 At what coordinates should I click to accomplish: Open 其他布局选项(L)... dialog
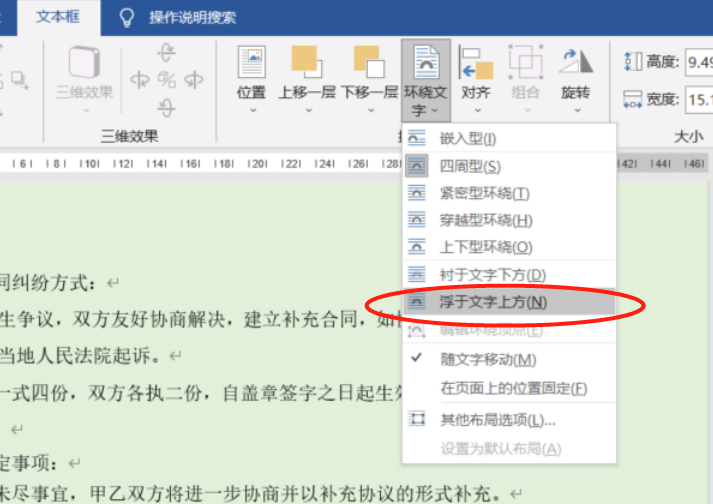tap(509, 419)
